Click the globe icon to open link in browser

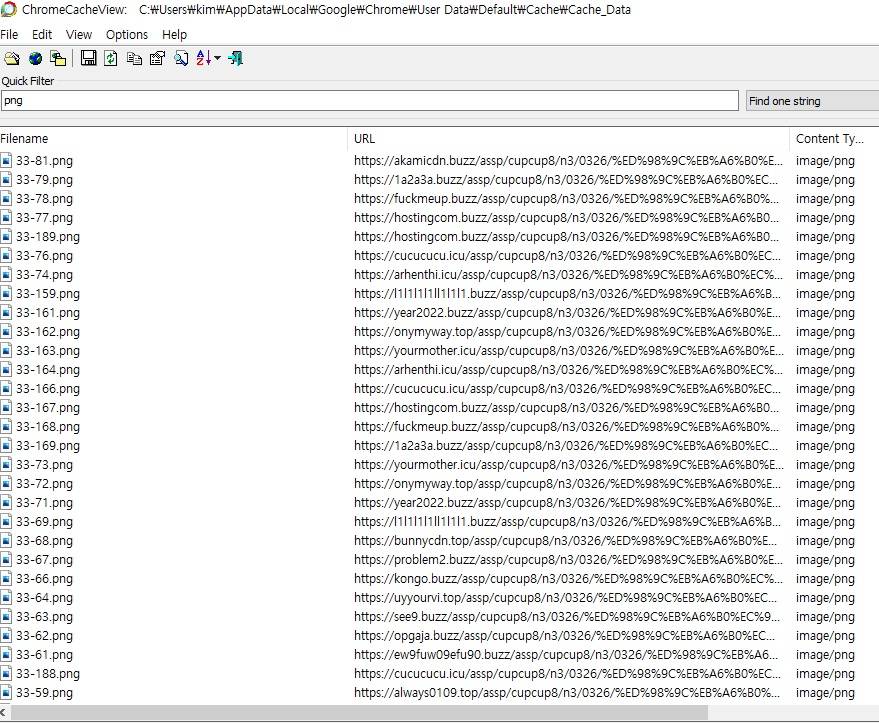point(35,59)
